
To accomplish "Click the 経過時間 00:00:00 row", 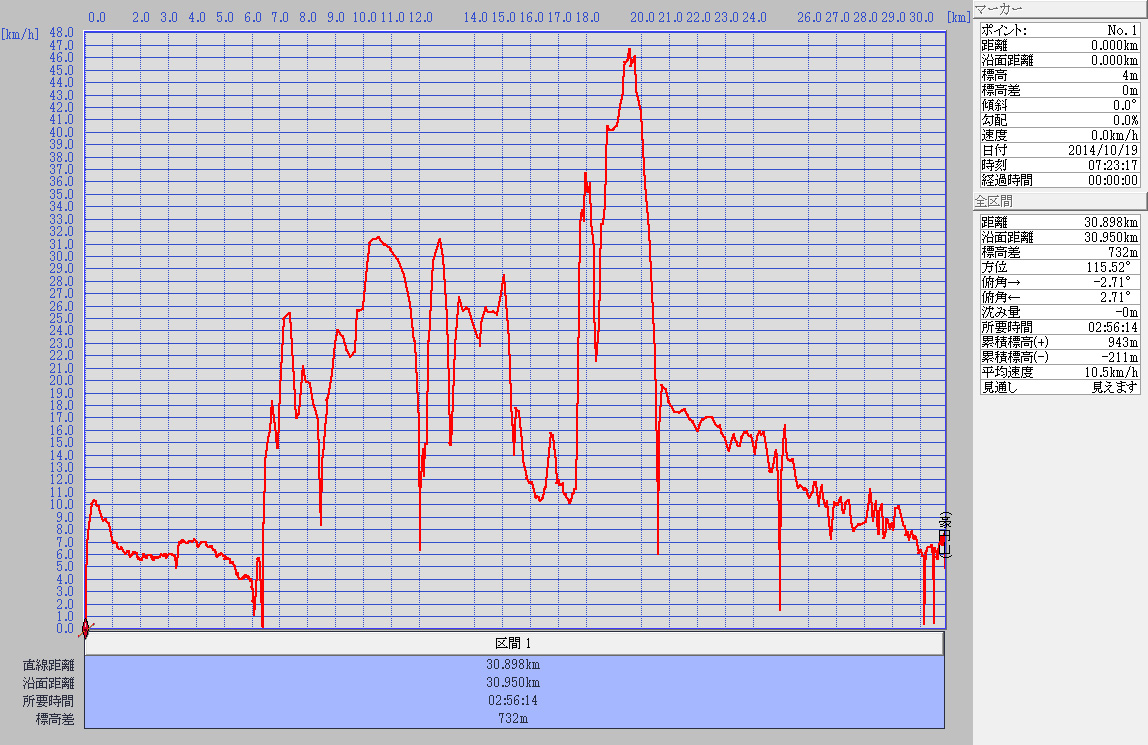I will point(1059,180).
